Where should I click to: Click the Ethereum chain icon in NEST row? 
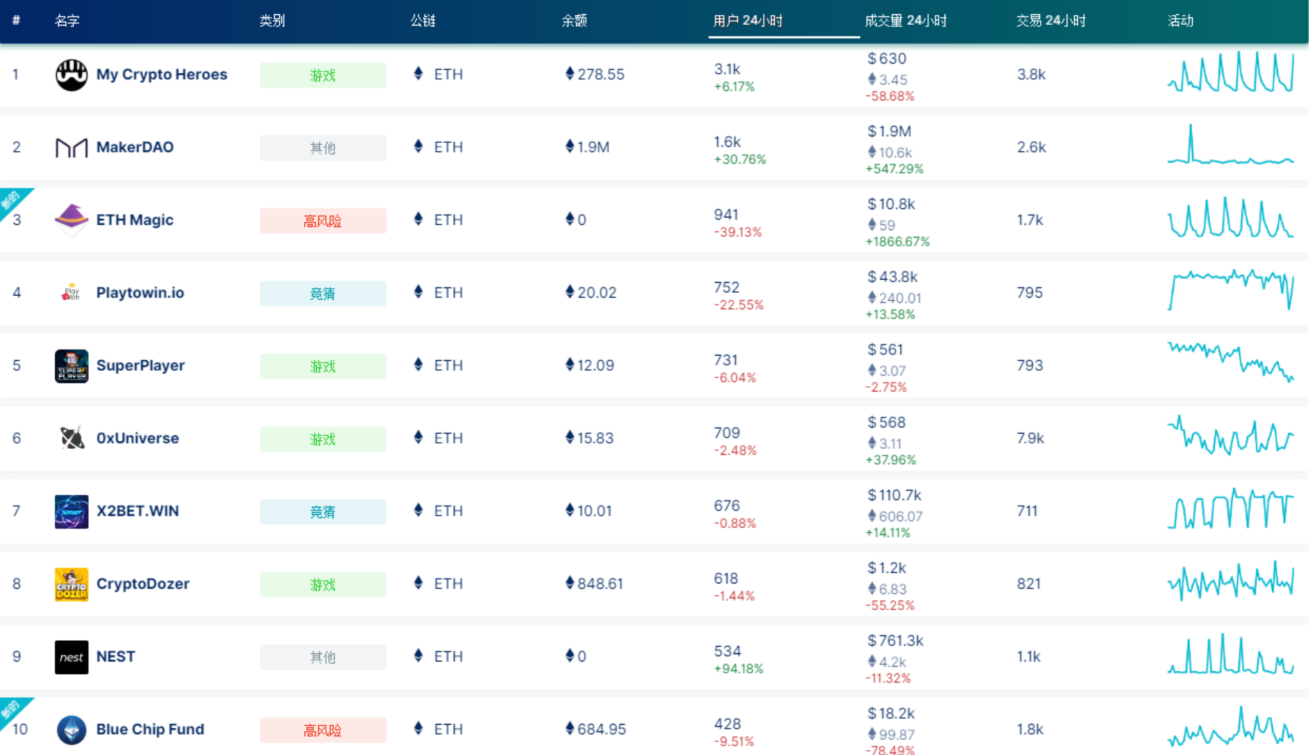418,656
